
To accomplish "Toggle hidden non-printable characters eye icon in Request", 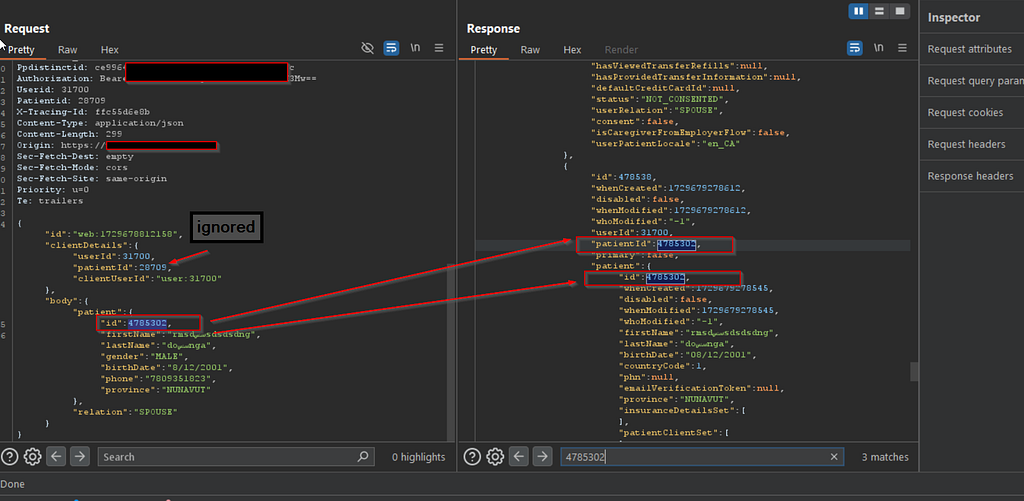I will point(368,48).
